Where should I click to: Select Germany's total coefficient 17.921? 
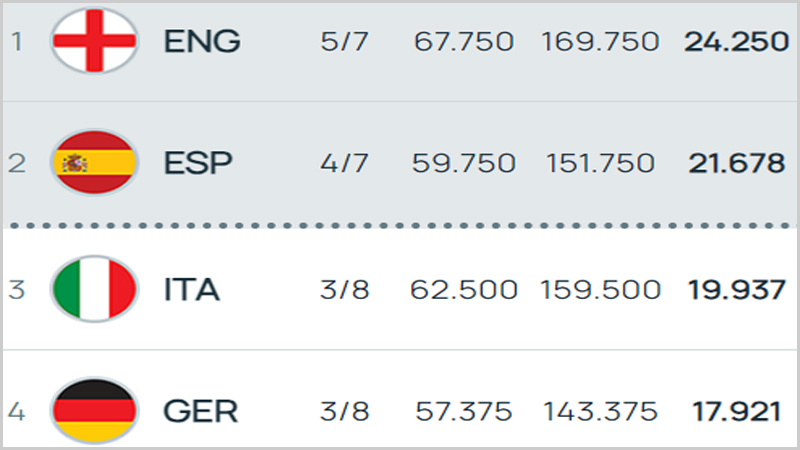pos(737,411)
